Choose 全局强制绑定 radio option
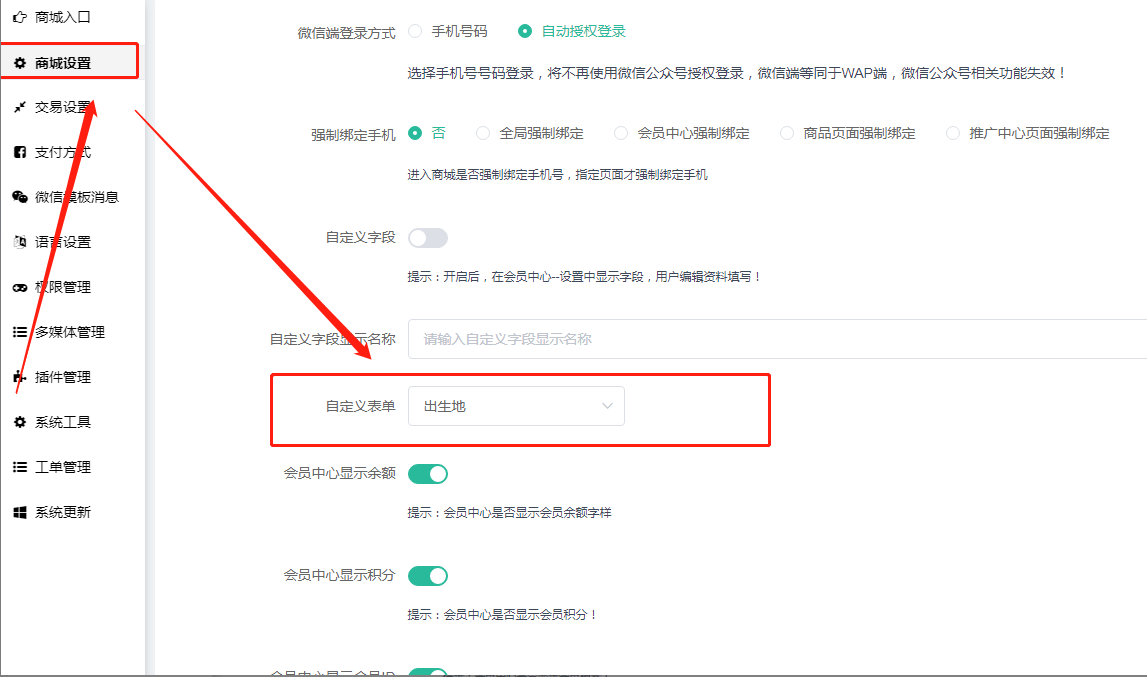Viewport: 1147px width, 677px height. 483,133
